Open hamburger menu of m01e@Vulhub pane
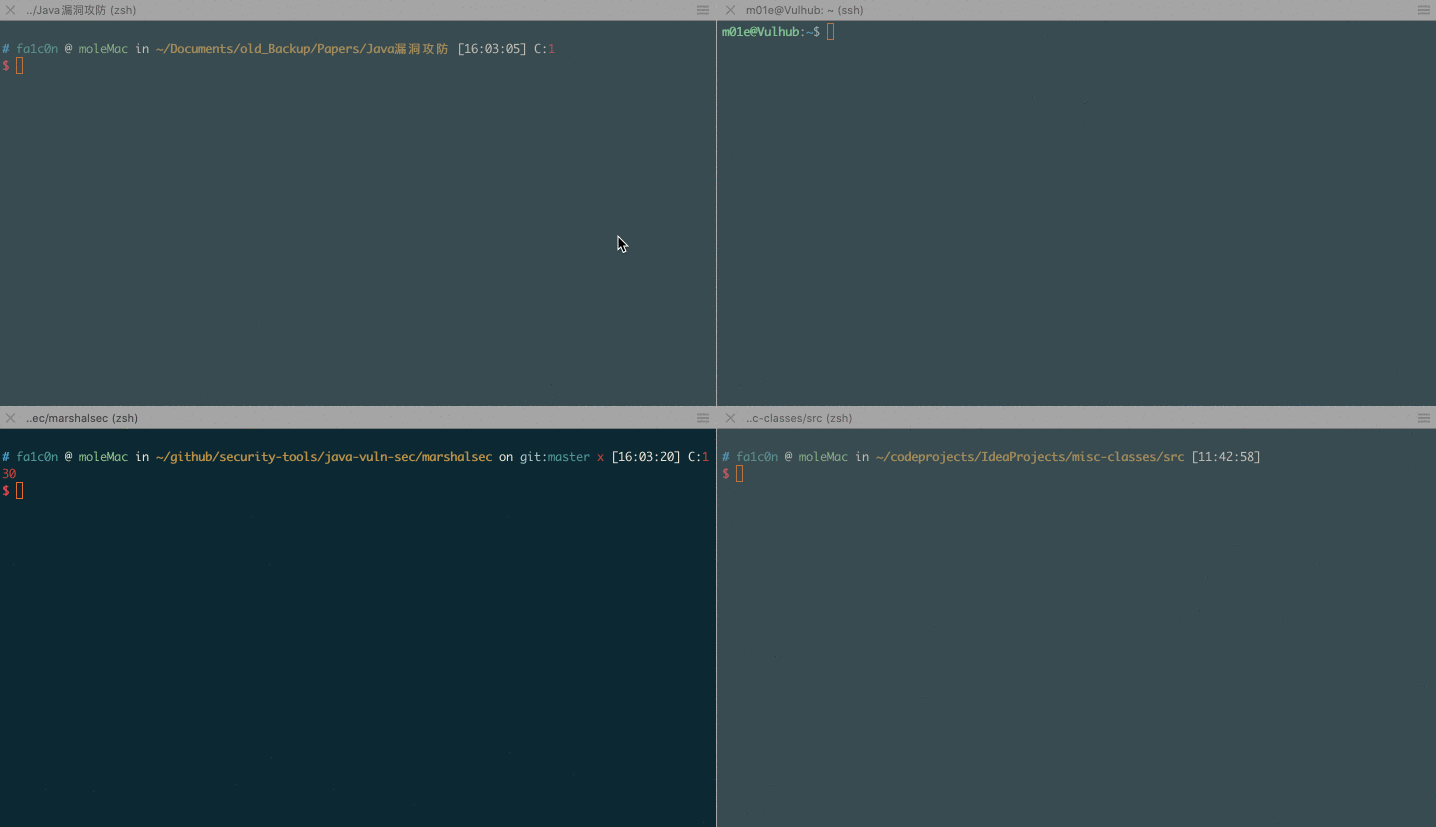The height and width of the screenshot is (827, 1436). pyautogui.click(x=1423, y=10)
